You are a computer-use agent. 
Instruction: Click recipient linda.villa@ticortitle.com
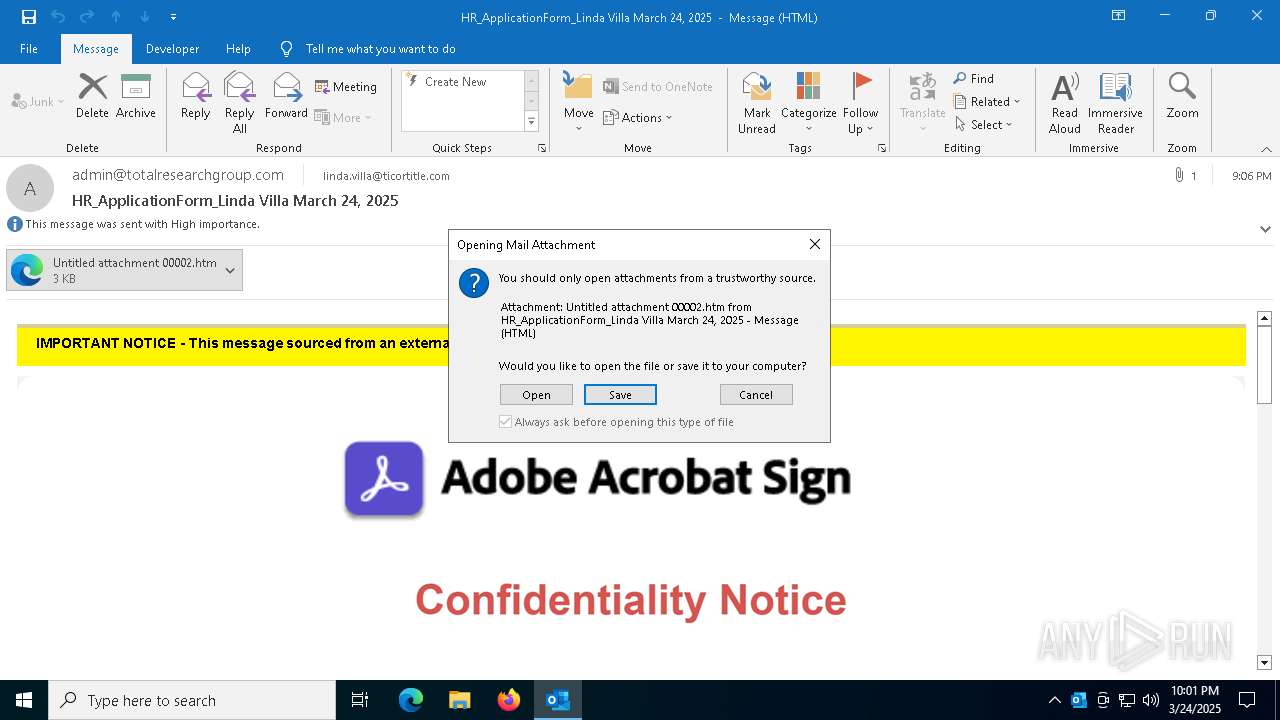[x=386, y=176]
